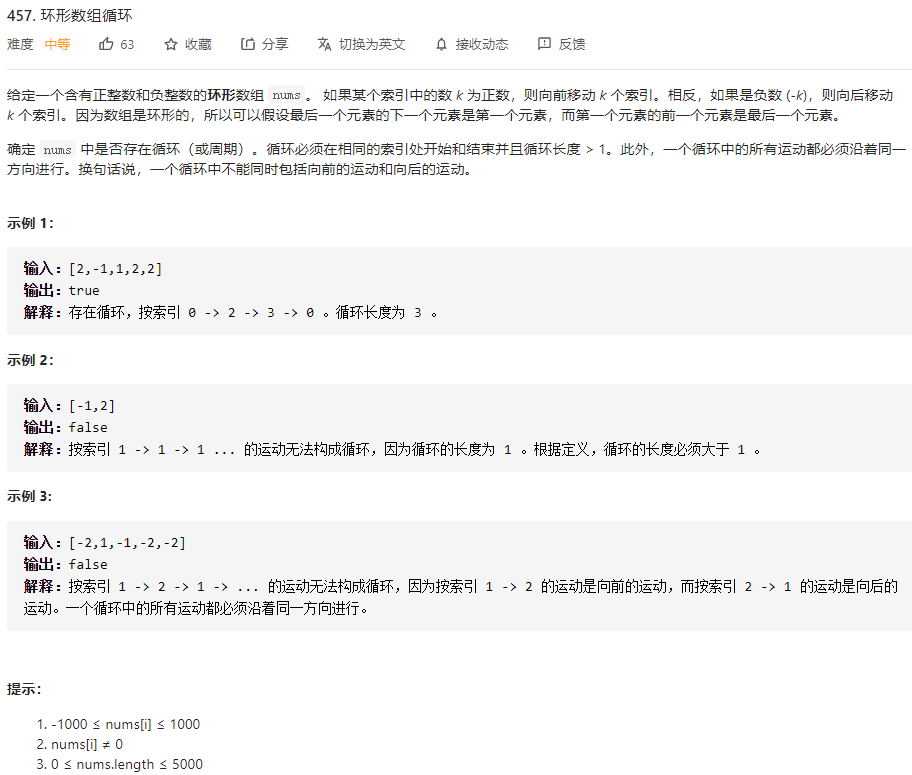Click the like count 63
This screenshot has width=912, height=775.
pyautogui.click(x=127, y=44)
